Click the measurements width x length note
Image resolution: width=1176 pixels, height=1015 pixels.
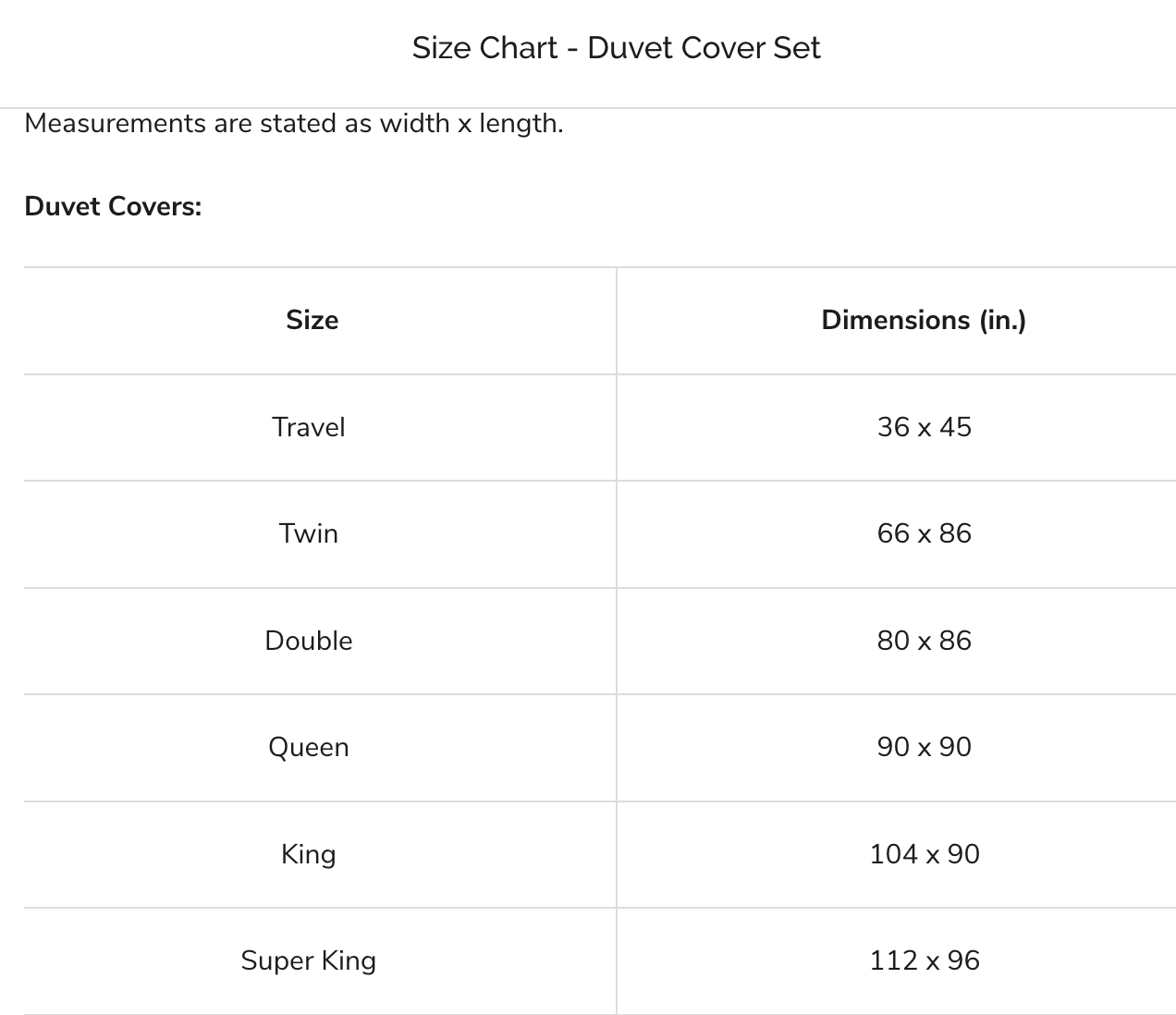294,123
